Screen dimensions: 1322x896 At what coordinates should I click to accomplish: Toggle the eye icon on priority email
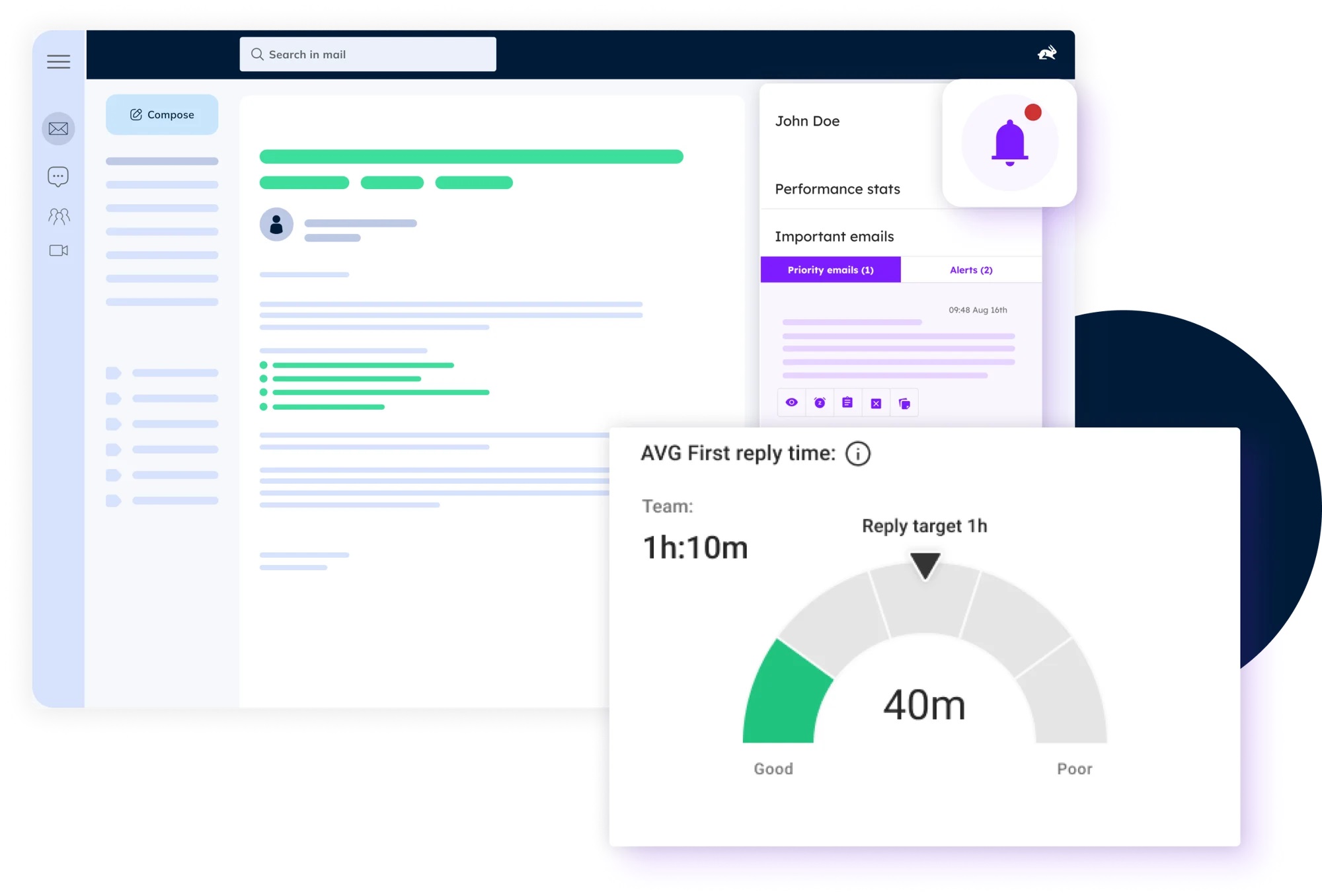pos(791,402)
